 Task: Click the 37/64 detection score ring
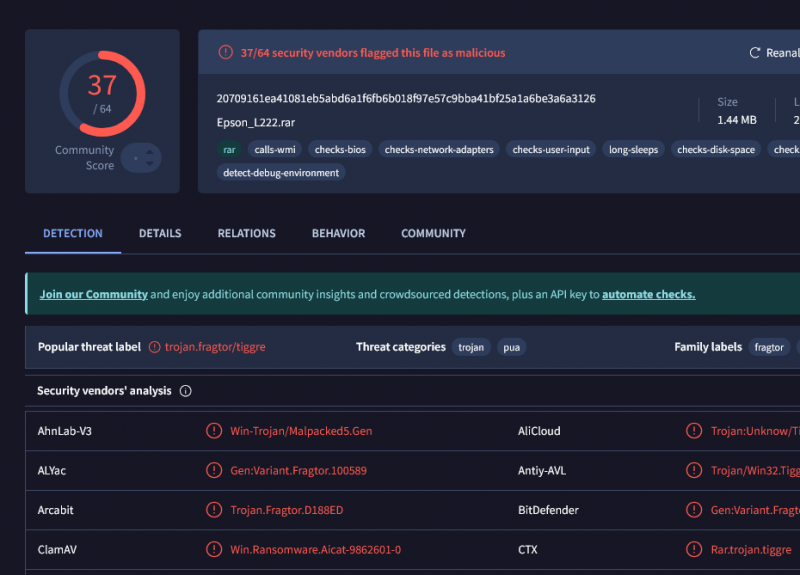point(102,93)
